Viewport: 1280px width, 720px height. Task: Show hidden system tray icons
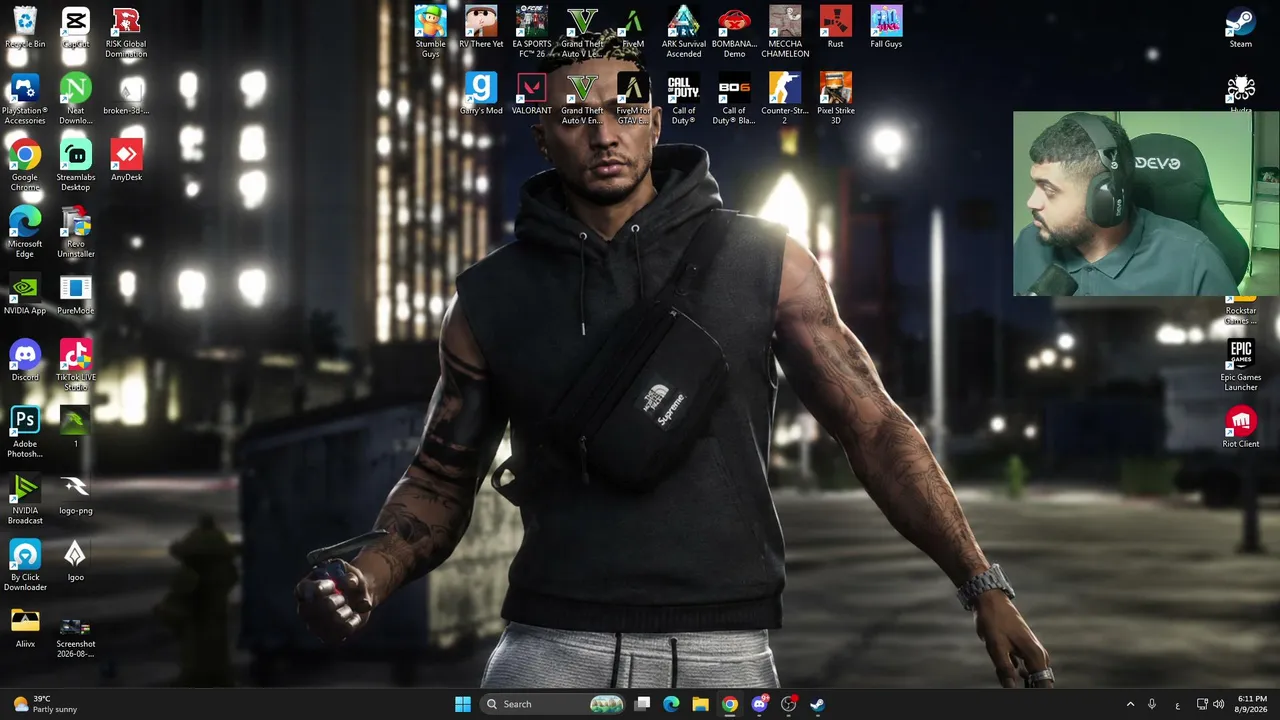[1130, 704]
